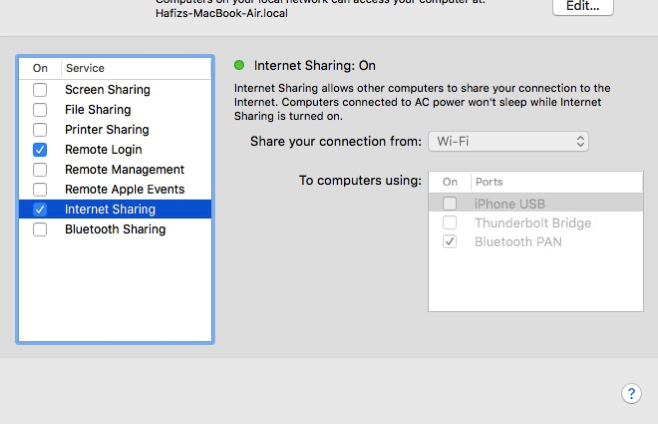Click the iPhone USB port name
658x424 pixels.
point(509,204)
